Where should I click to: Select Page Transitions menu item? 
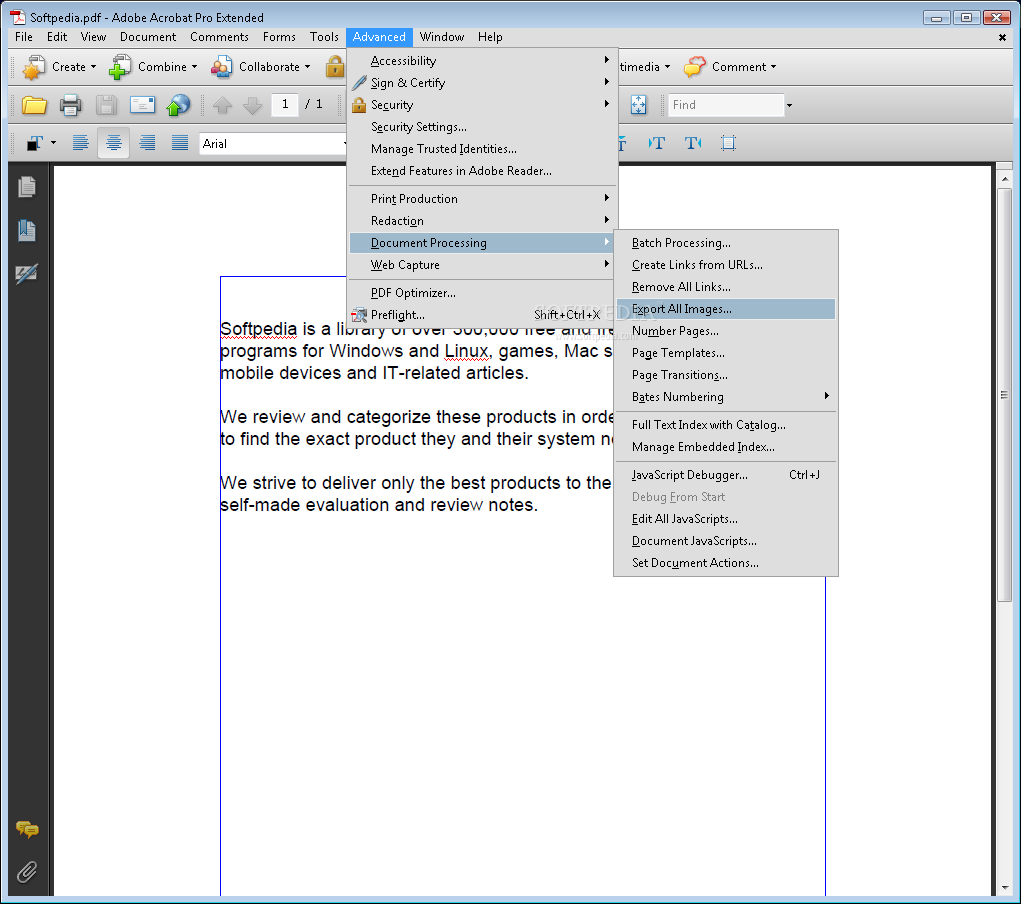[x=725, y=374]
